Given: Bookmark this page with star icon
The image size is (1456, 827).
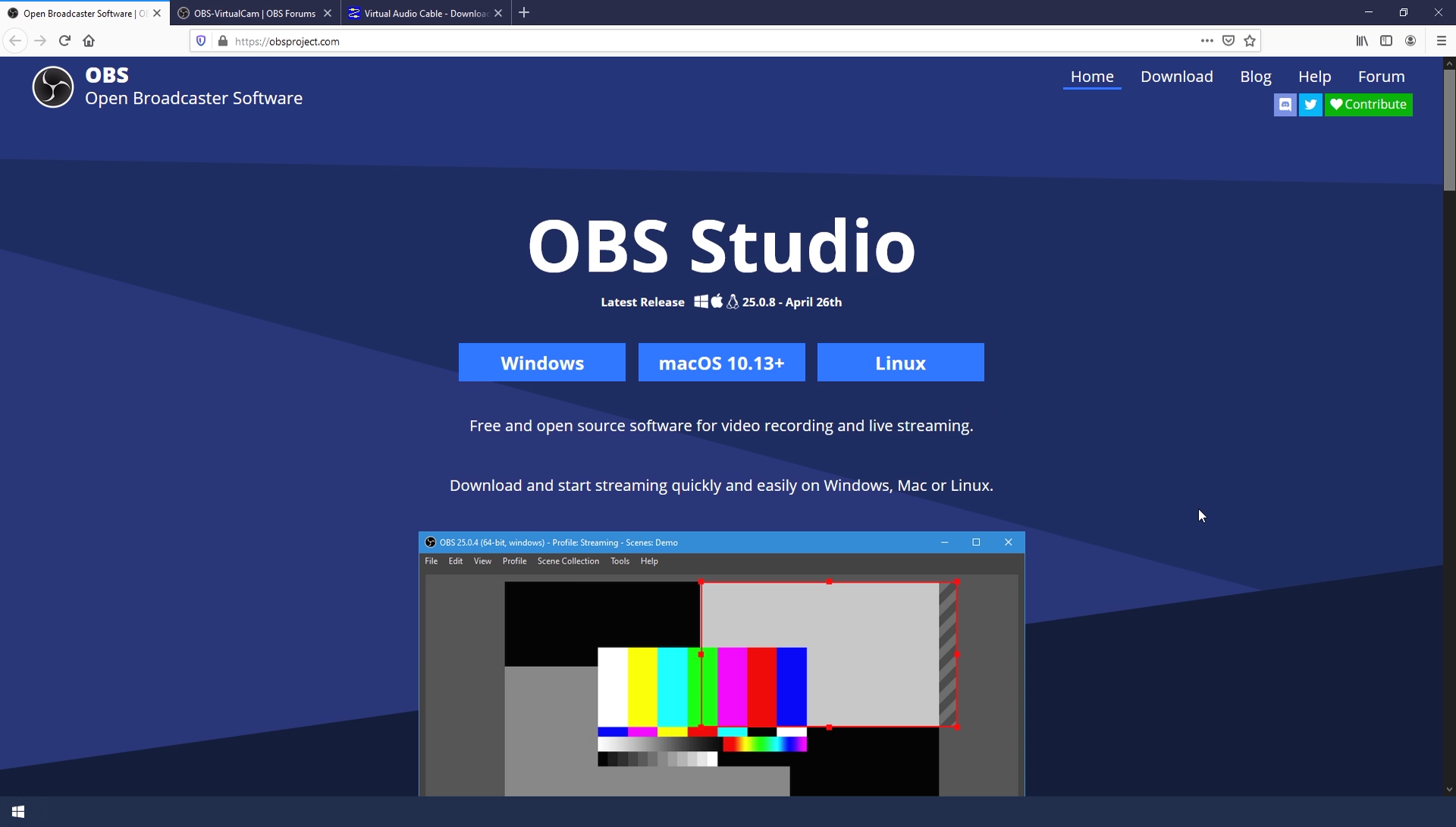Looking at the screenshot, I should 1250,41.
